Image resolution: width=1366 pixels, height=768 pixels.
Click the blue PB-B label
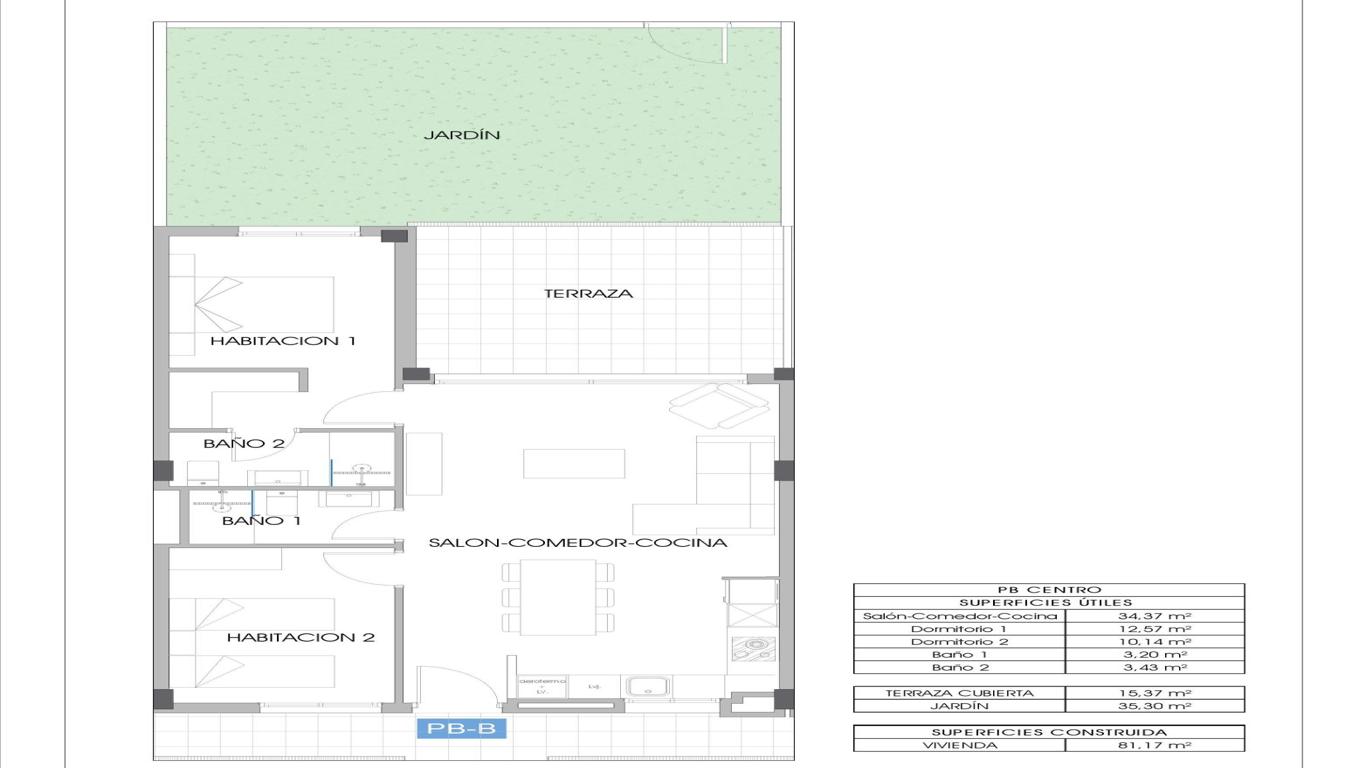[x=462, y=729]
